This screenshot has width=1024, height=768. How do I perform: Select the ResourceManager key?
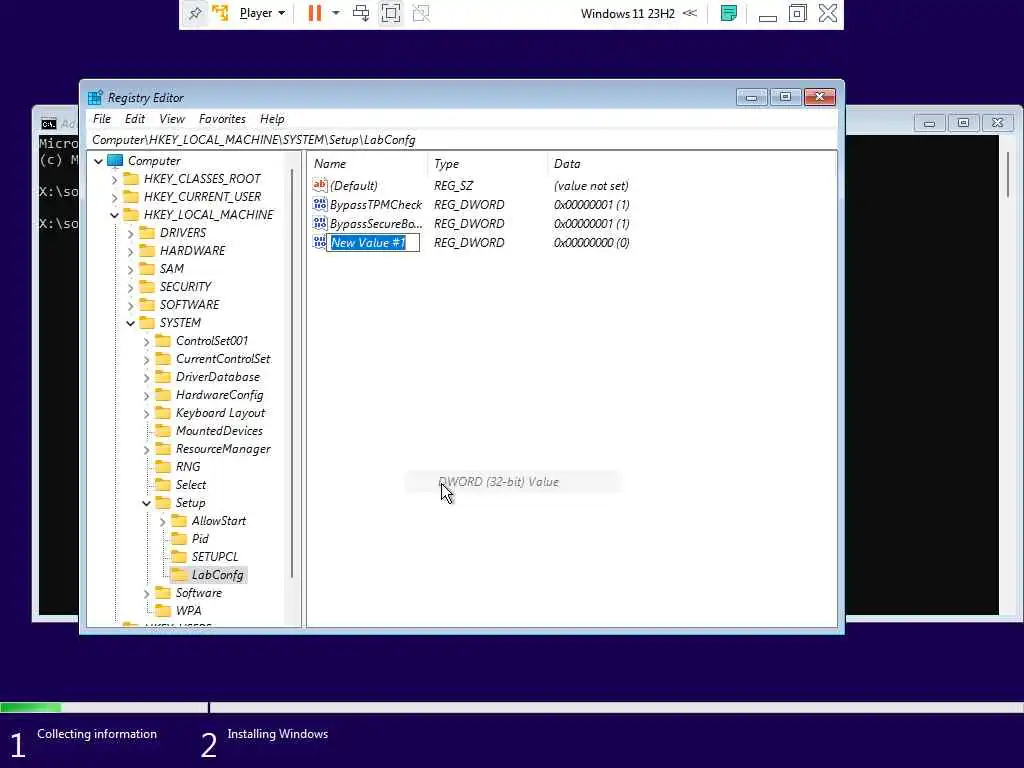(x=223, y=449)
